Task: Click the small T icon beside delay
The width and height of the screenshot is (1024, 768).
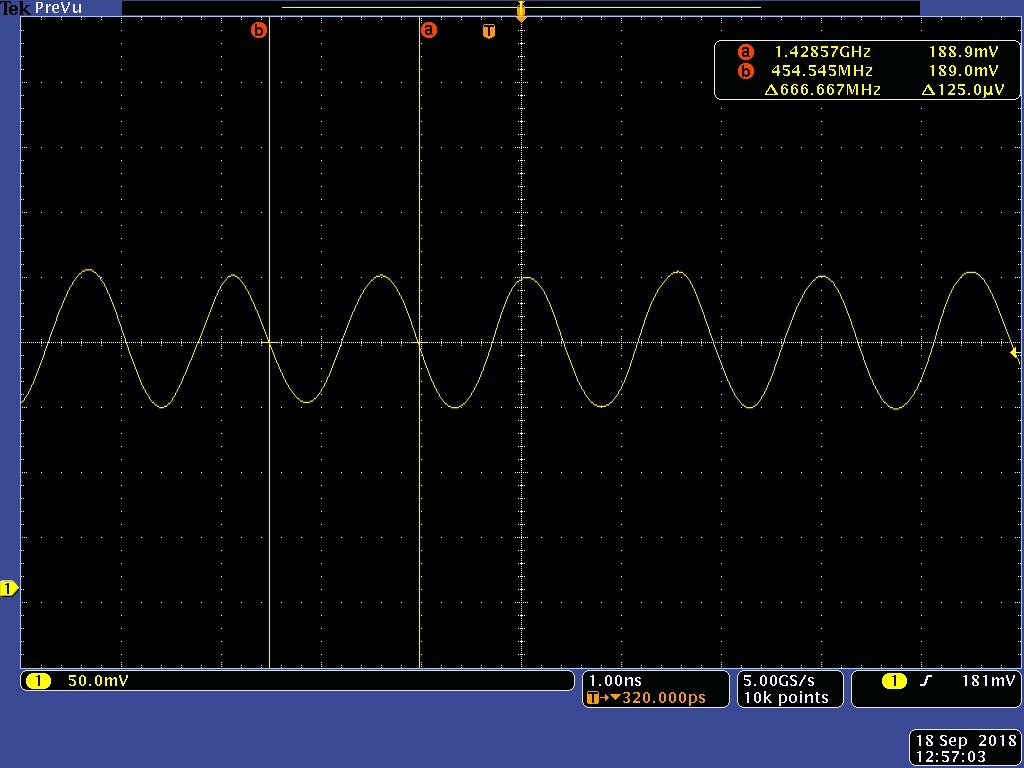Action: (x=593, y=698)
